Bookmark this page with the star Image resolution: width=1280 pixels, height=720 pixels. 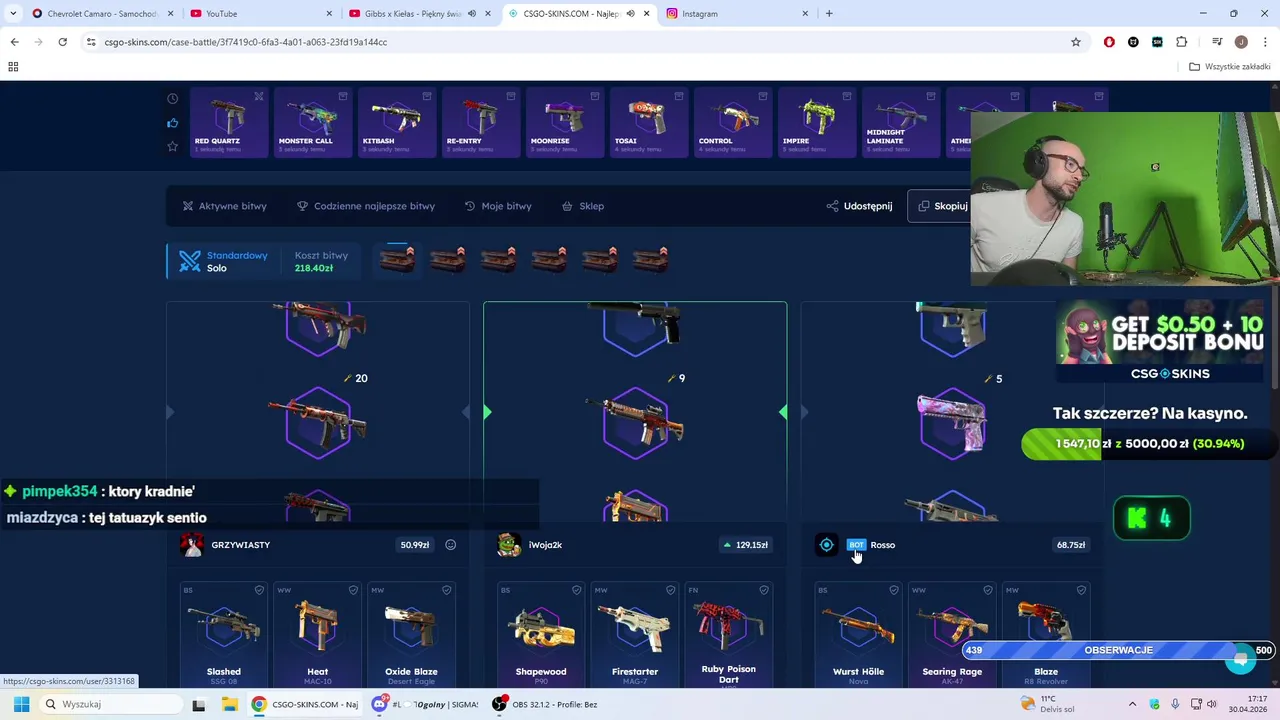(x=1076, y=42)
